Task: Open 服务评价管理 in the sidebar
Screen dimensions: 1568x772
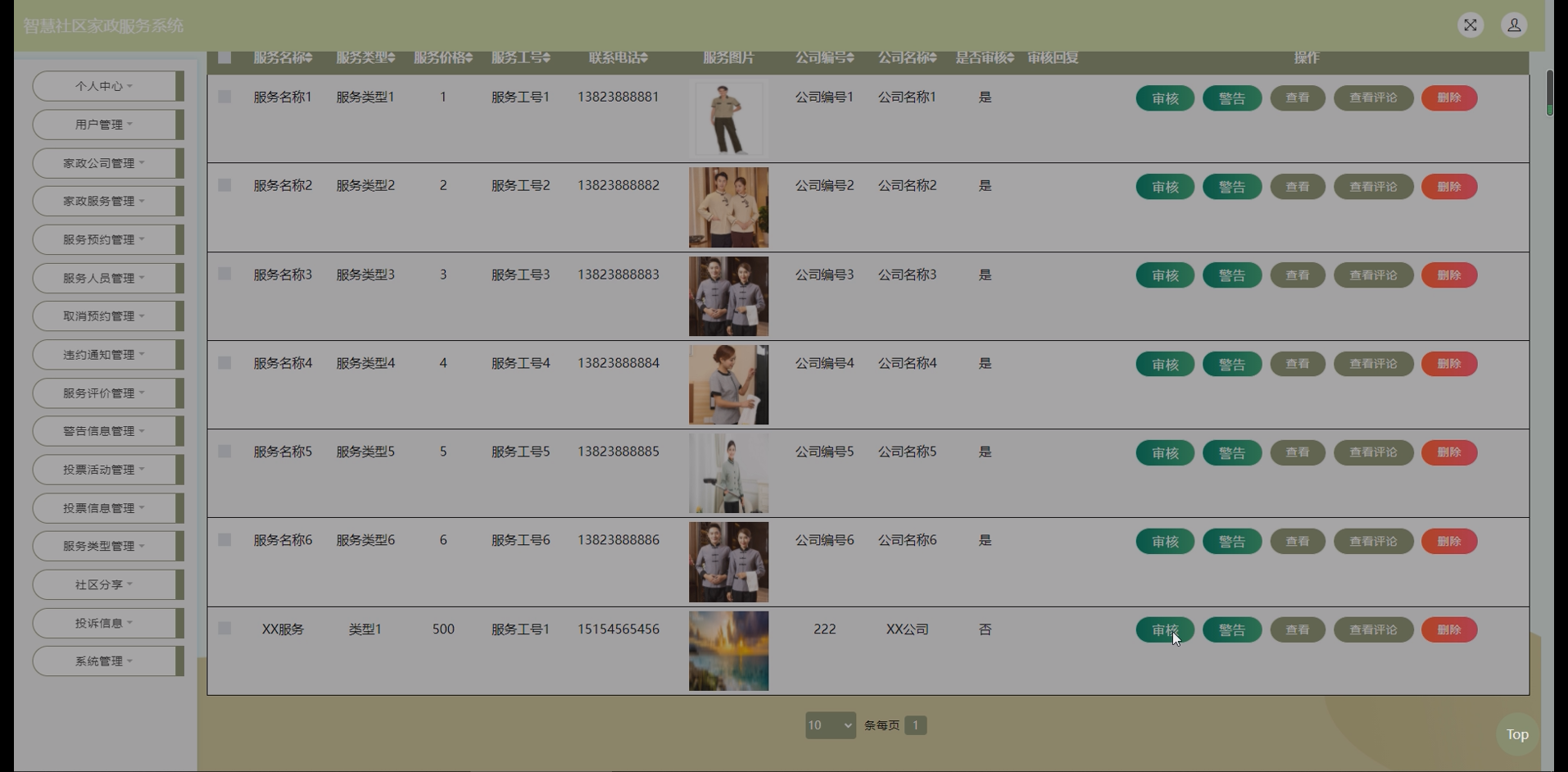Action: click(x=108, y=393)
